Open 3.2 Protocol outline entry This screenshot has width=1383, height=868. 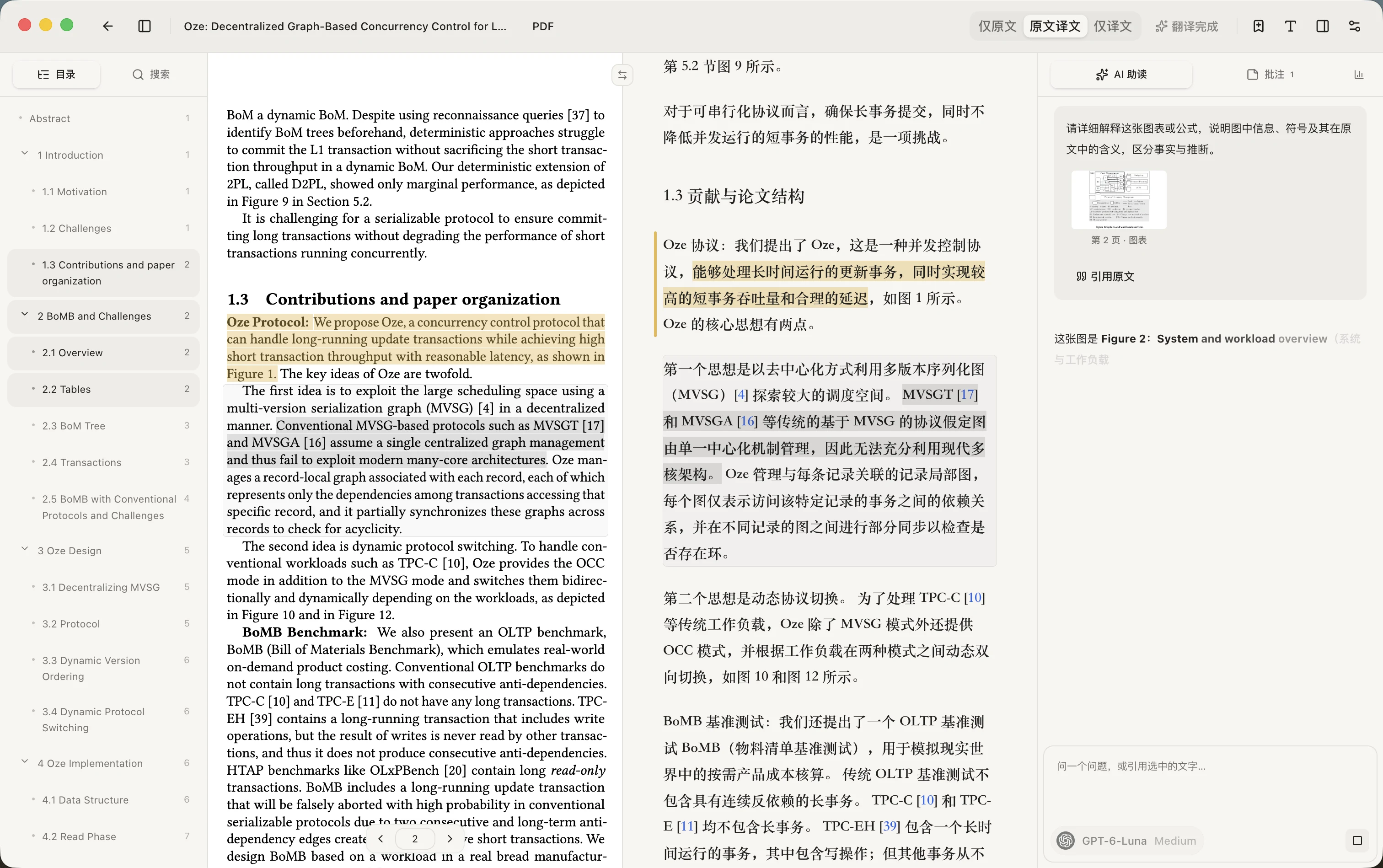pos(104,624)
